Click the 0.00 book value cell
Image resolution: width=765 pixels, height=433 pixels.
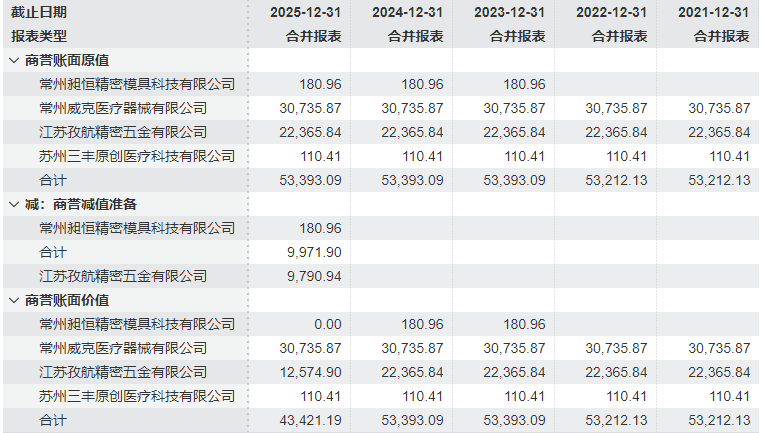point(328,324)
